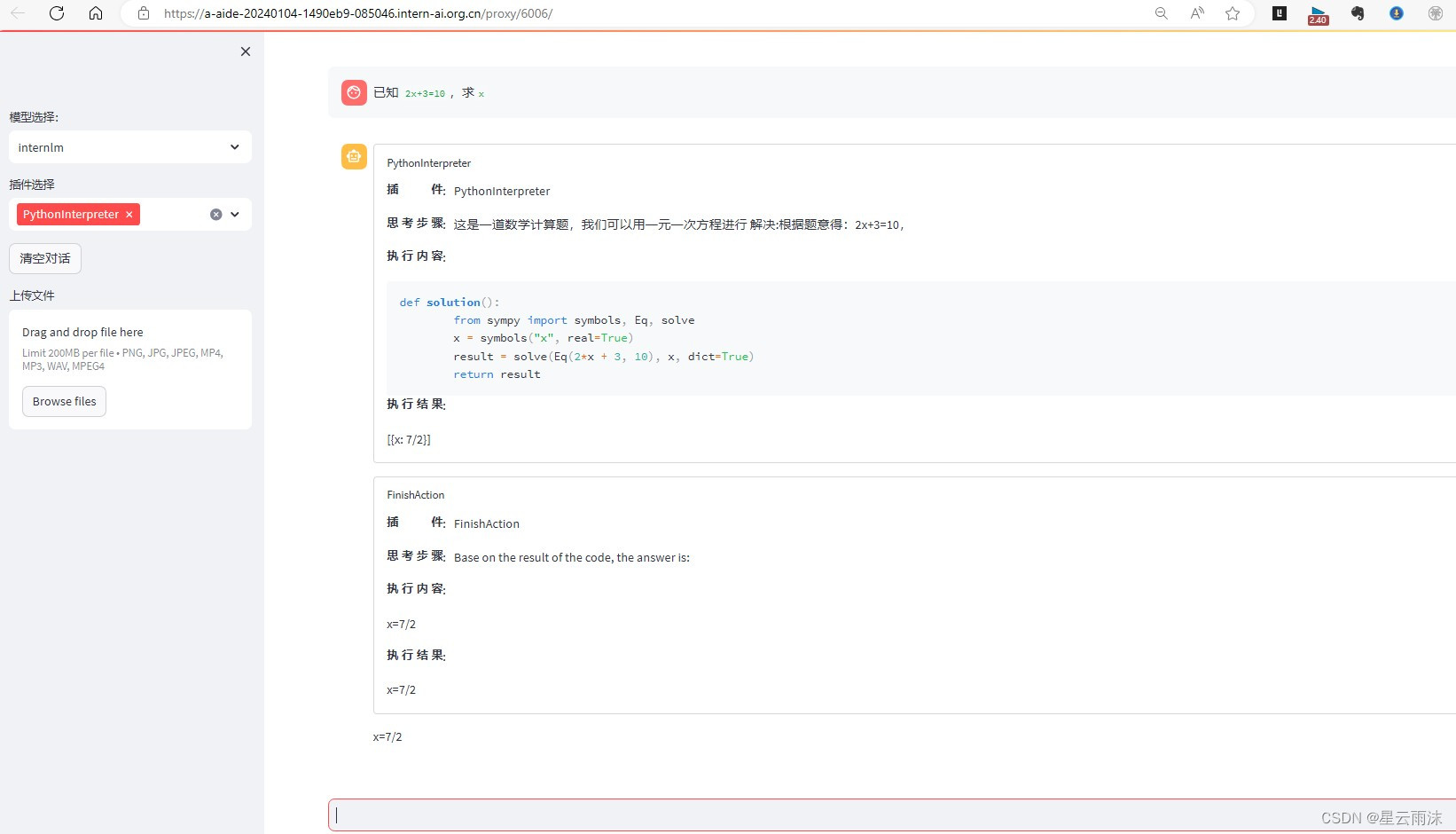
Task: Open the internlm model dropdown
Action: tap(130, 147)
